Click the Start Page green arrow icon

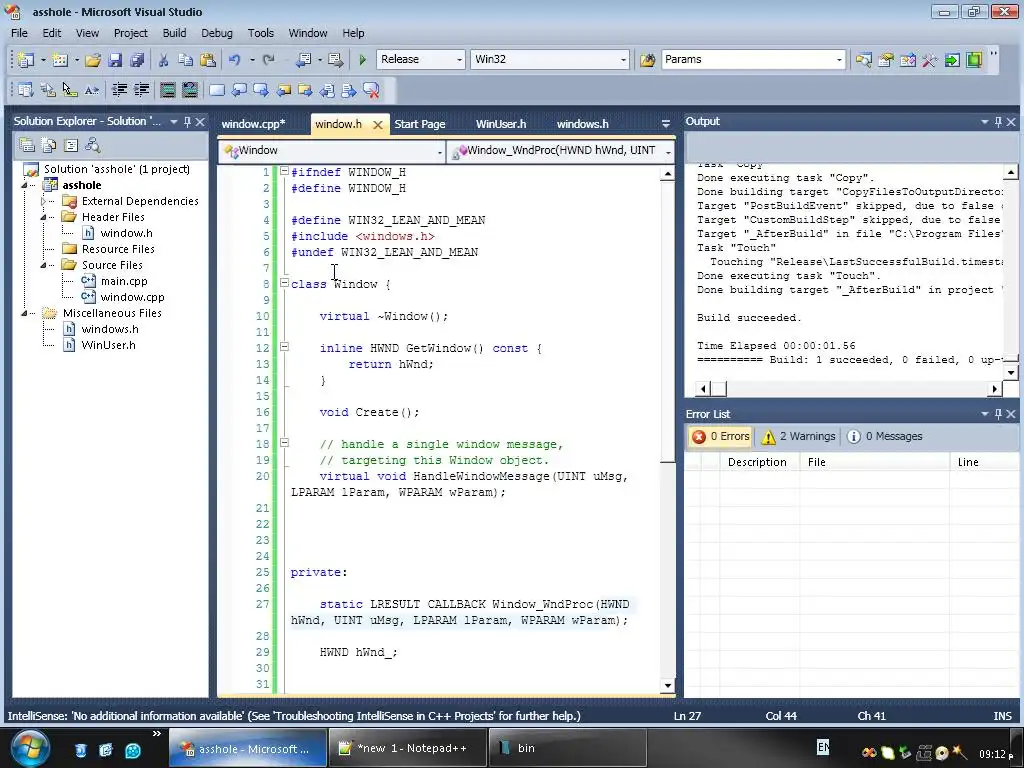pos(952,59)
